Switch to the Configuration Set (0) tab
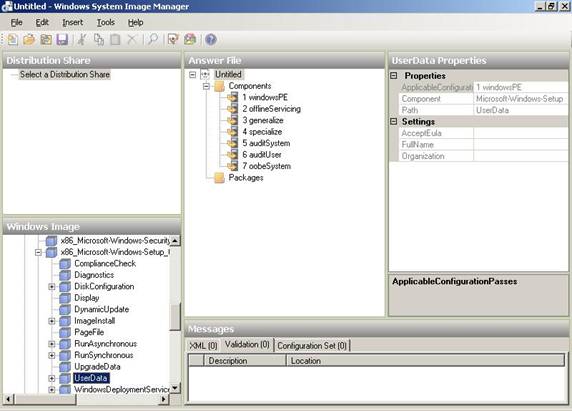 pos(312,345)
